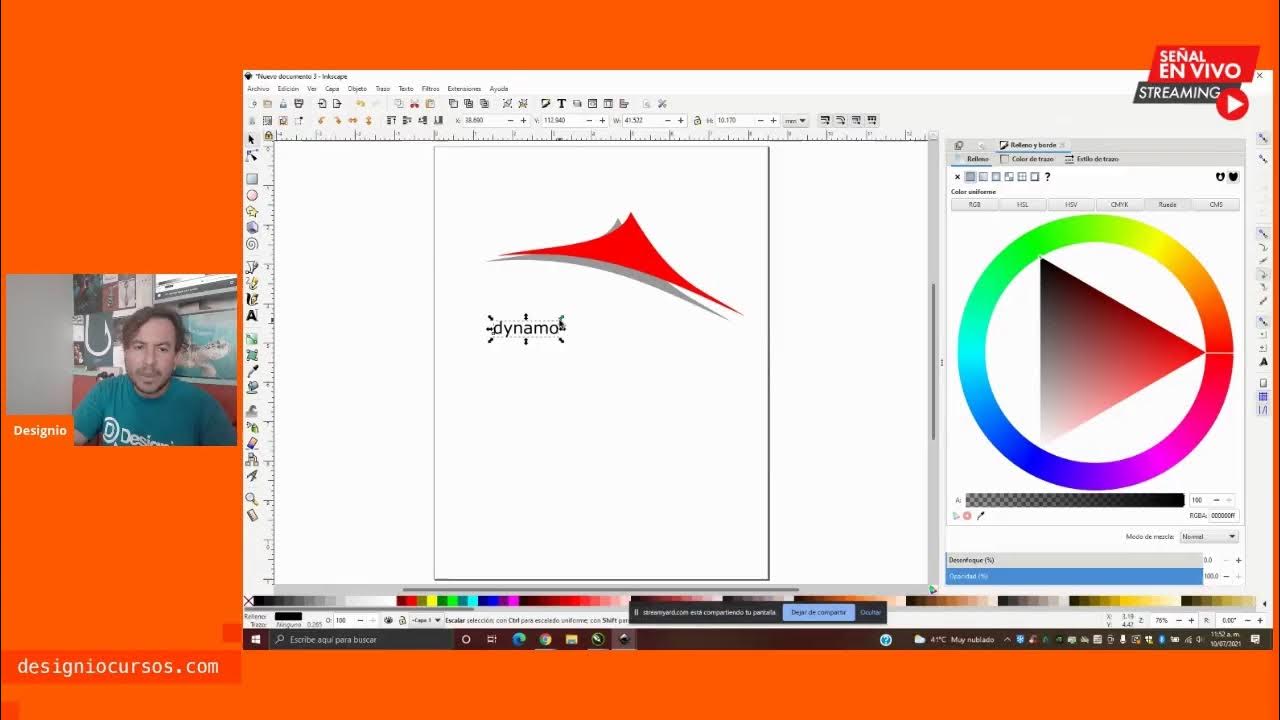Select the 3D box tool
The height and width of the screenshot is (720, 1280).
(252, 227)
